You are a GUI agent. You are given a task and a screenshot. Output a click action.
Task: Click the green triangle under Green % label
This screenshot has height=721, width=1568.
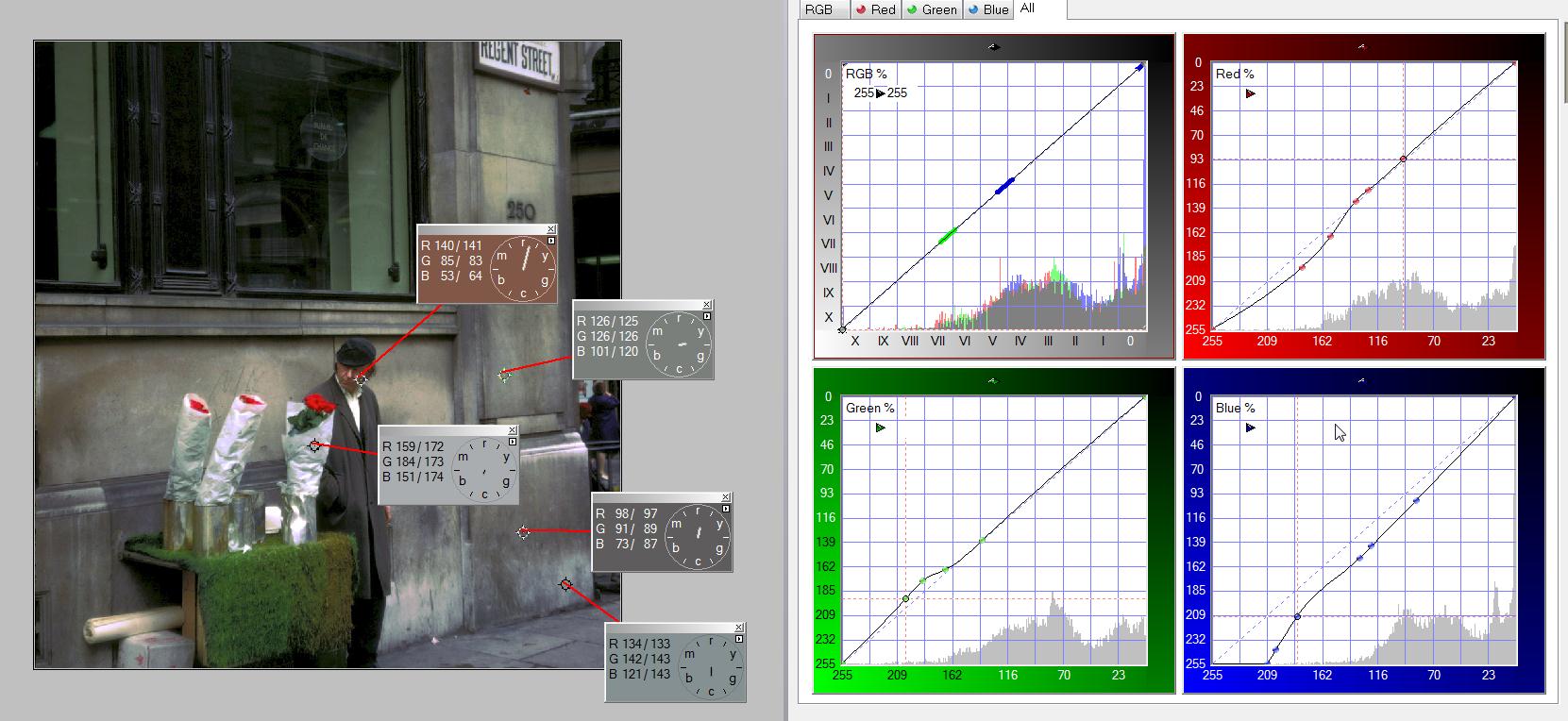(881, 428)
